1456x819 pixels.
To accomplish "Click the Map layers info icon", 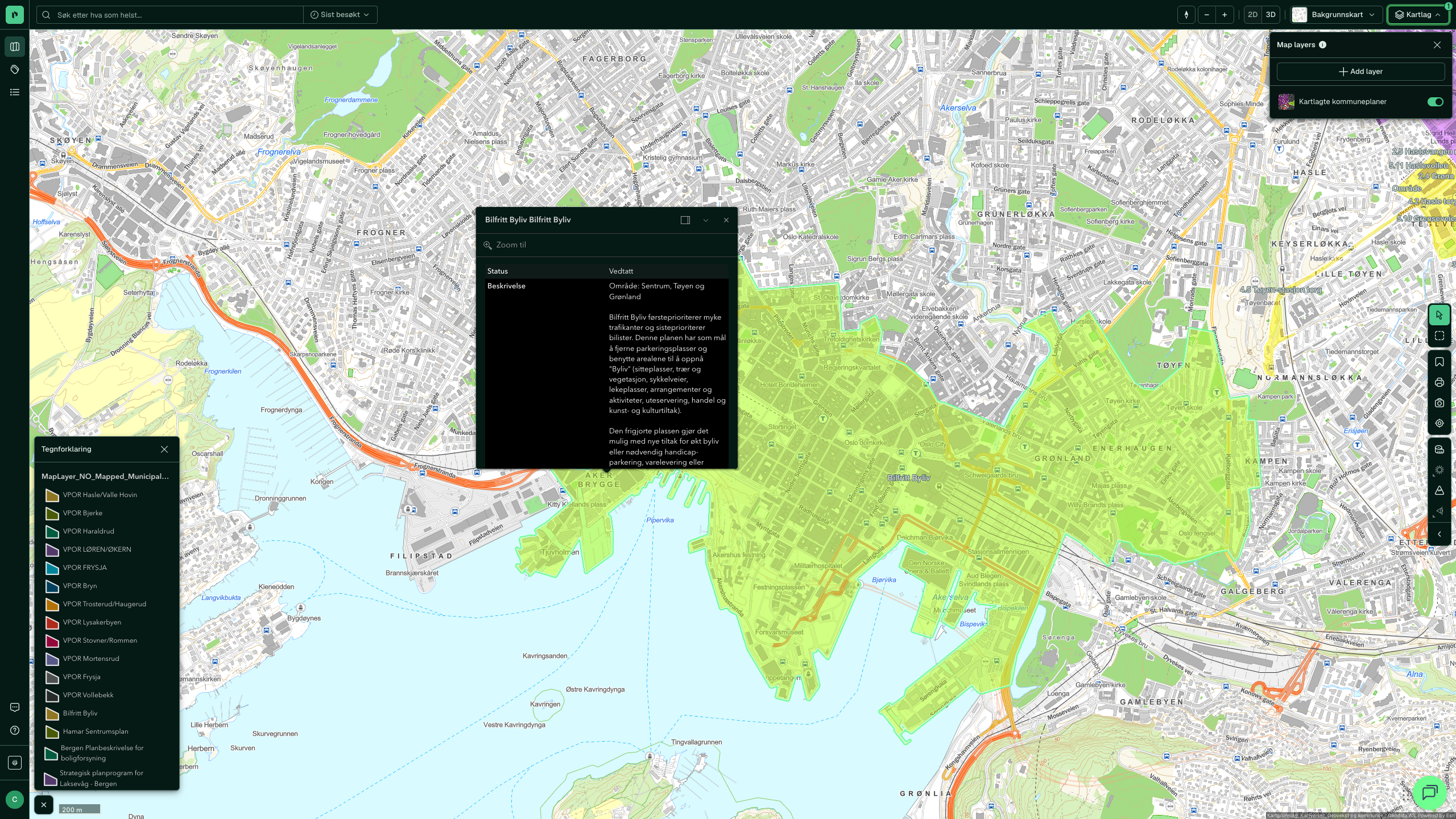I will [1322, 45].
